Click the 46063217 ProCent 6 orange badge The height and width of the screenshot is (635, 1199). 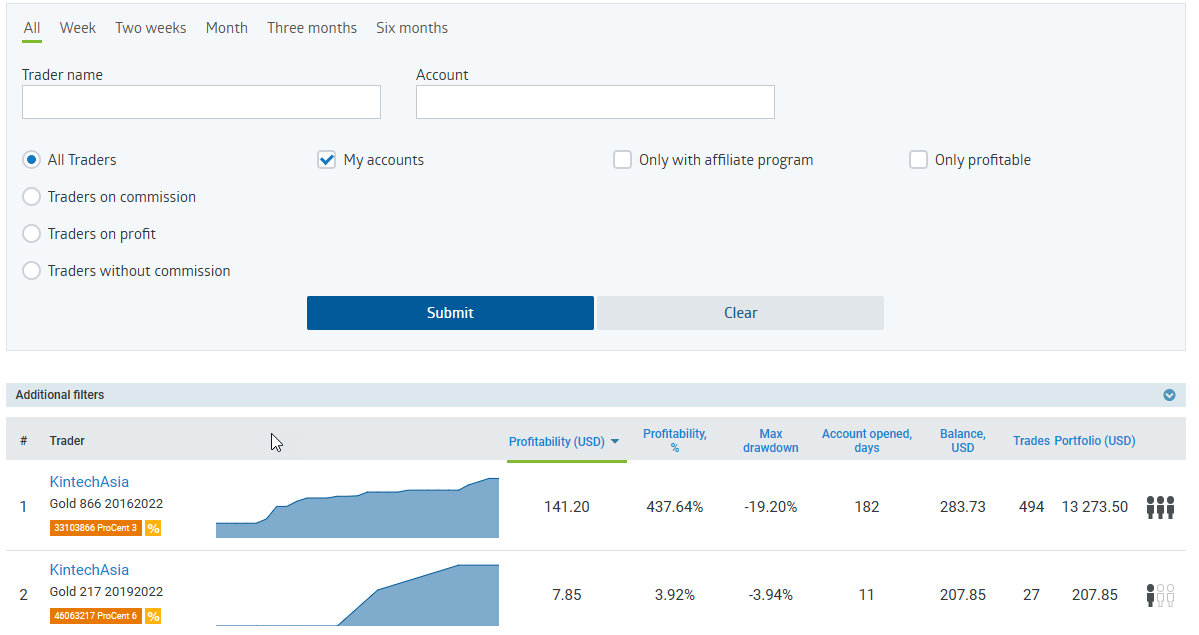(x=95, y=616)
